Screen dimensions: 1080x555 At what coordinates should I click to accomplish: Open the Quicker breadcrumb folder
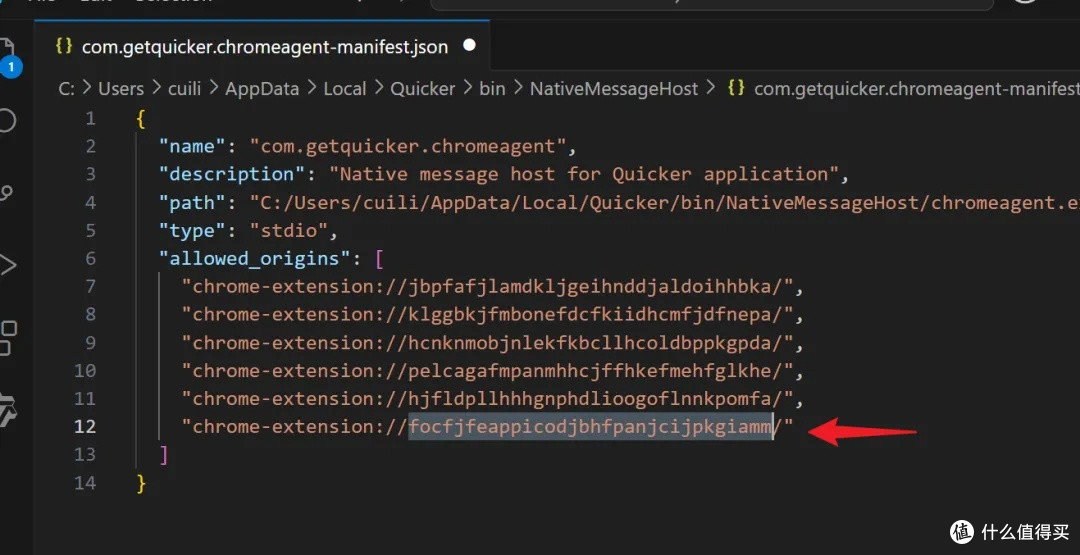tap(423, 89)
